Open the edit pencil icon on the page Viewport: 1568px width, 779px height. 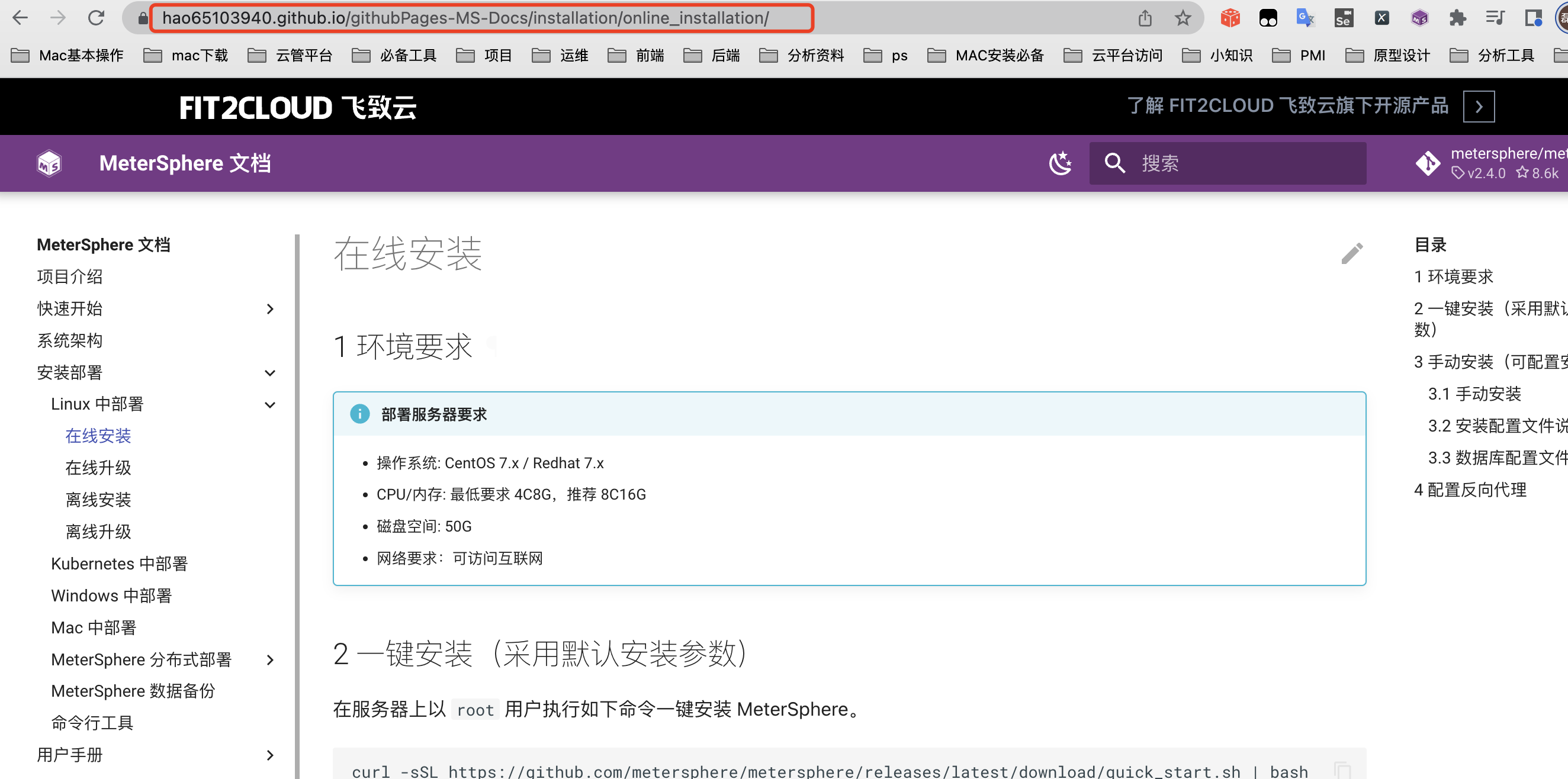coord(1352,253)
